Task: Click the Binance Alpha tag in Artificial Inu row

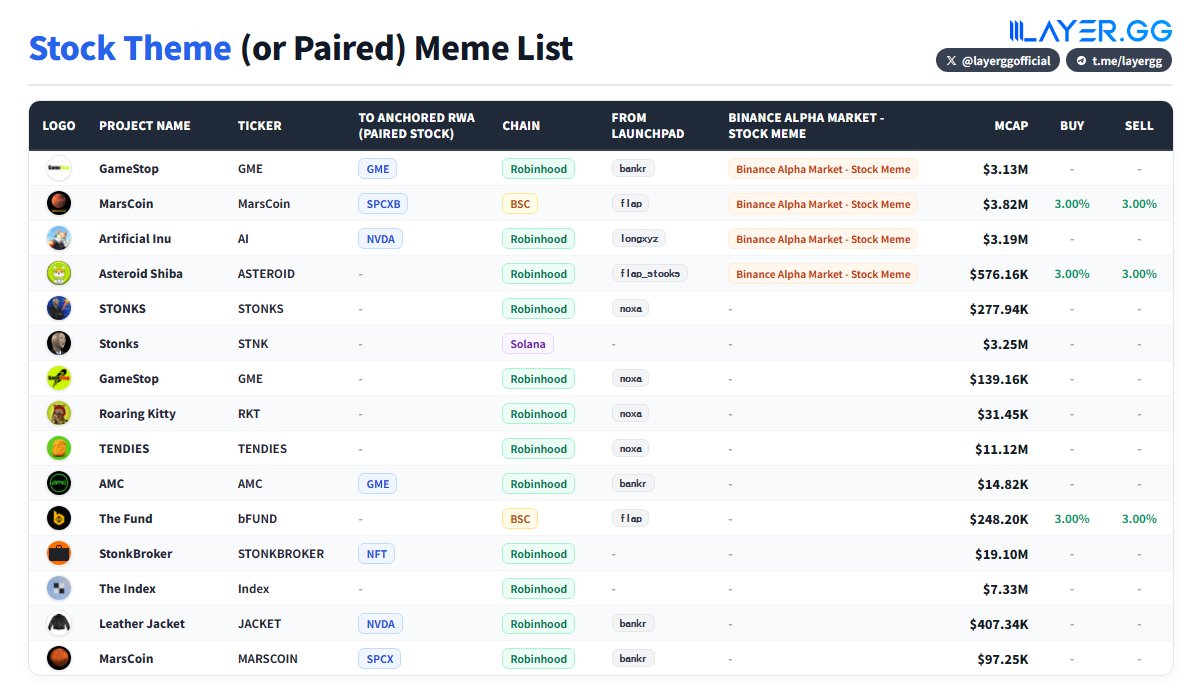Action: [x=823, y=239]
